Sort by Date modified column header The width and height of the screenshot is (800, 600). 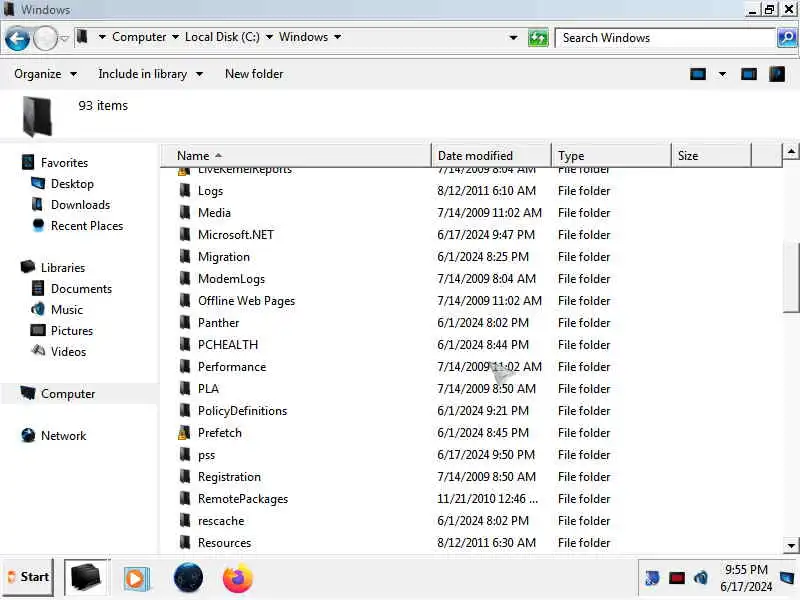[x=491, y=156]
